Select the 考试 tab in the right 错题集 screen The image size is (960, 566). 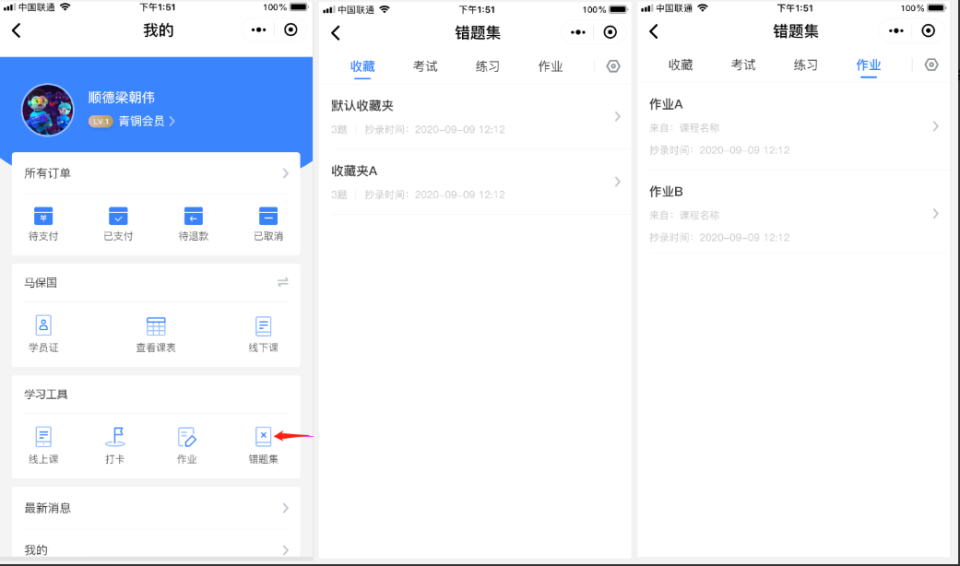pos(743,65)
